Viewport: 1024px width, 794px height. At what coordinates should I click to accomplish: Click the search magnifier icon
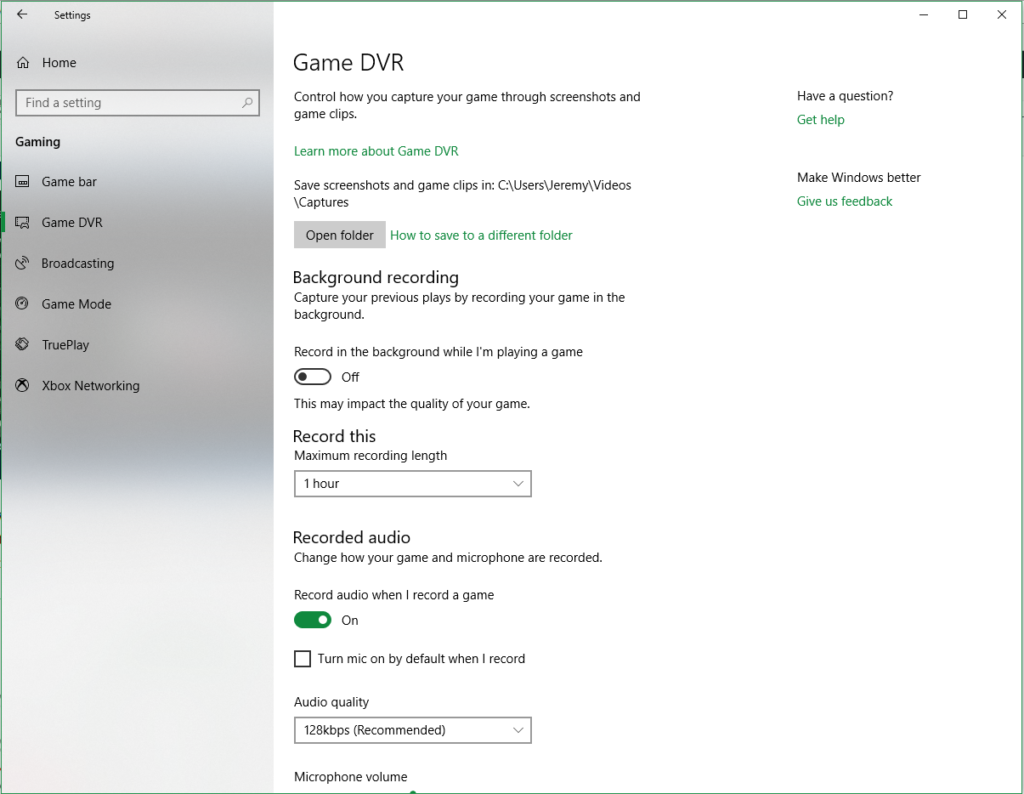point(247,103)
